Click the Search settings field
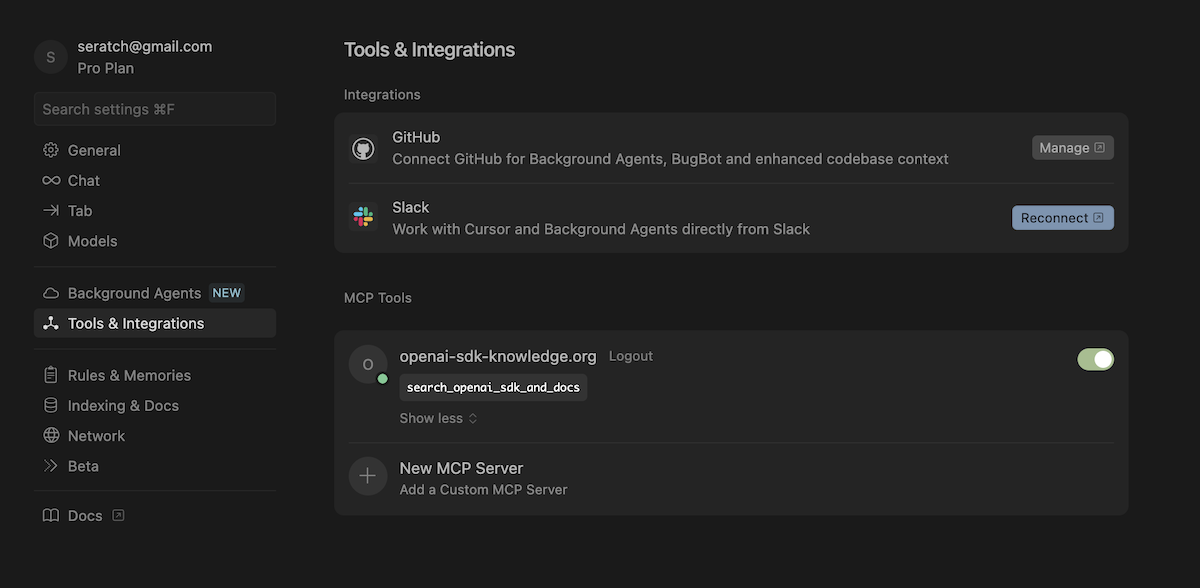 coord(154,108)
